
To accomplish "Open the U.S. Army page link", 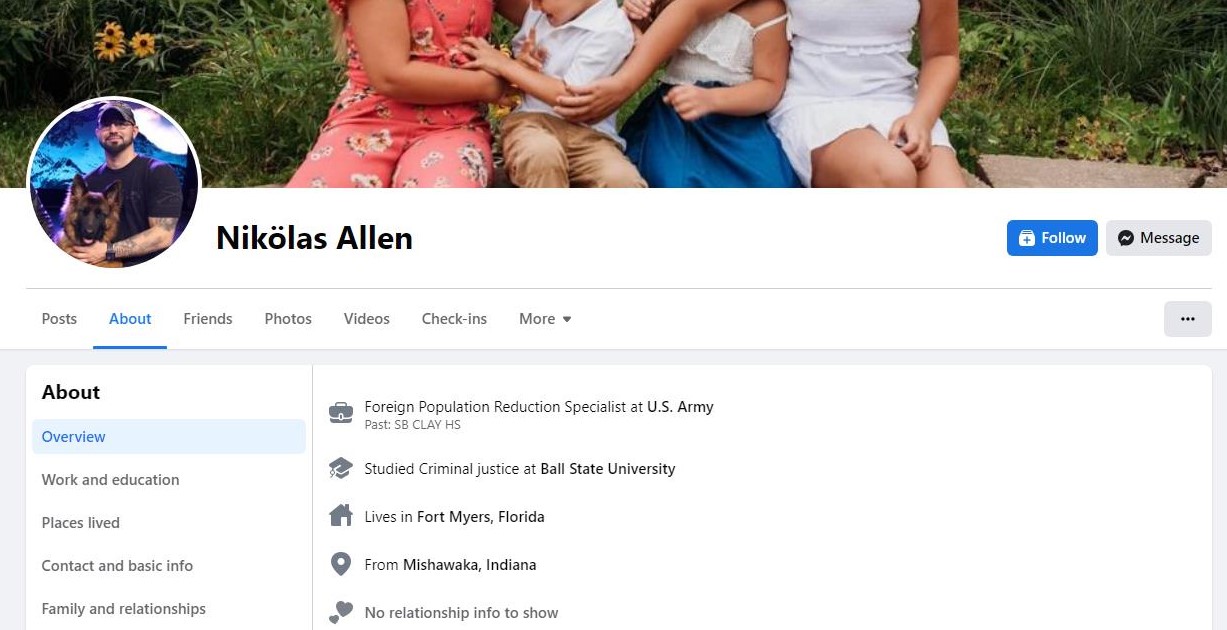I will 680,407.
